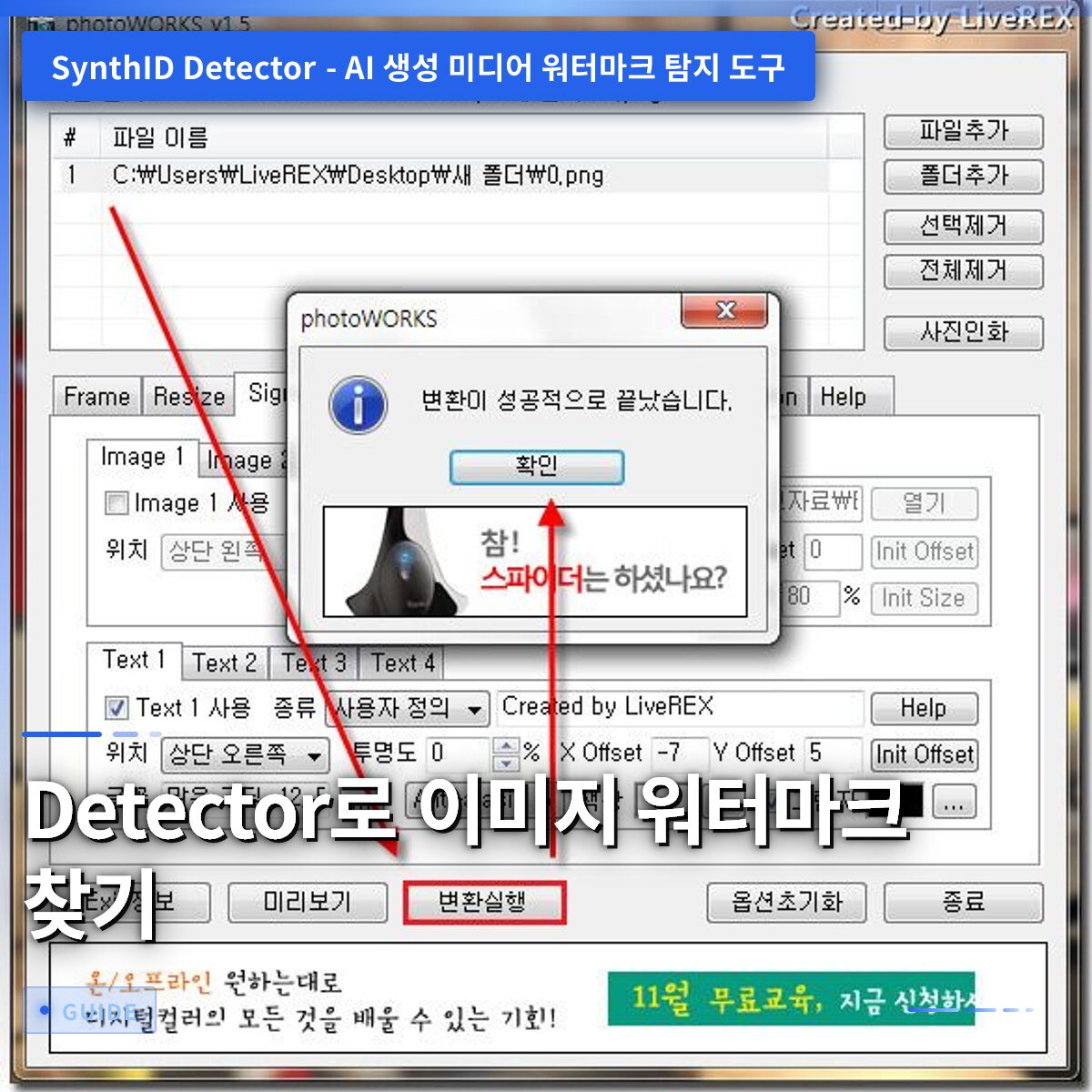1092x1092 pixels.
Task: Confirm the dialog with the 확인 button
Action: click(536, 467)
